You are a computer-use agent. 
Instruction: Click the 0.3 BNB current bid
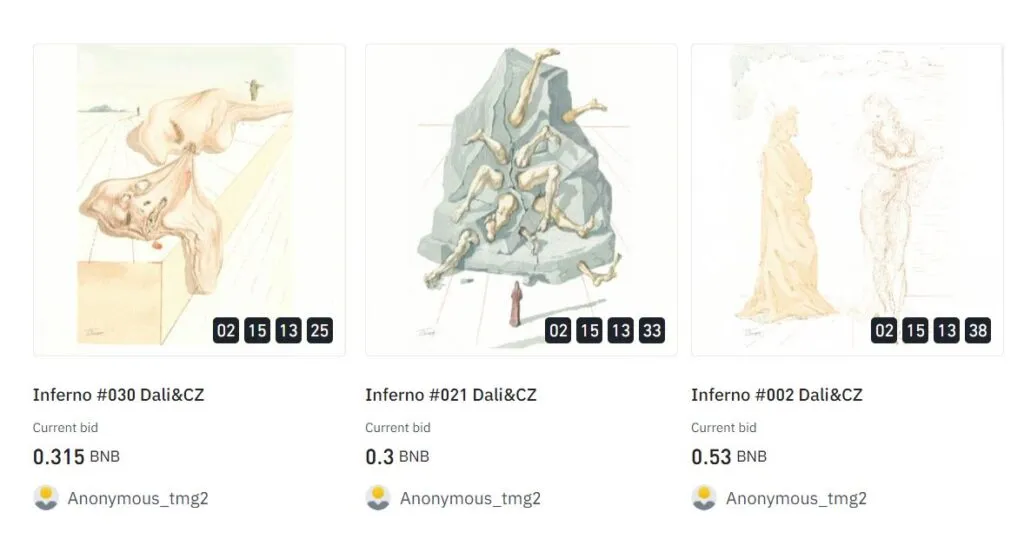pos(397,457)
